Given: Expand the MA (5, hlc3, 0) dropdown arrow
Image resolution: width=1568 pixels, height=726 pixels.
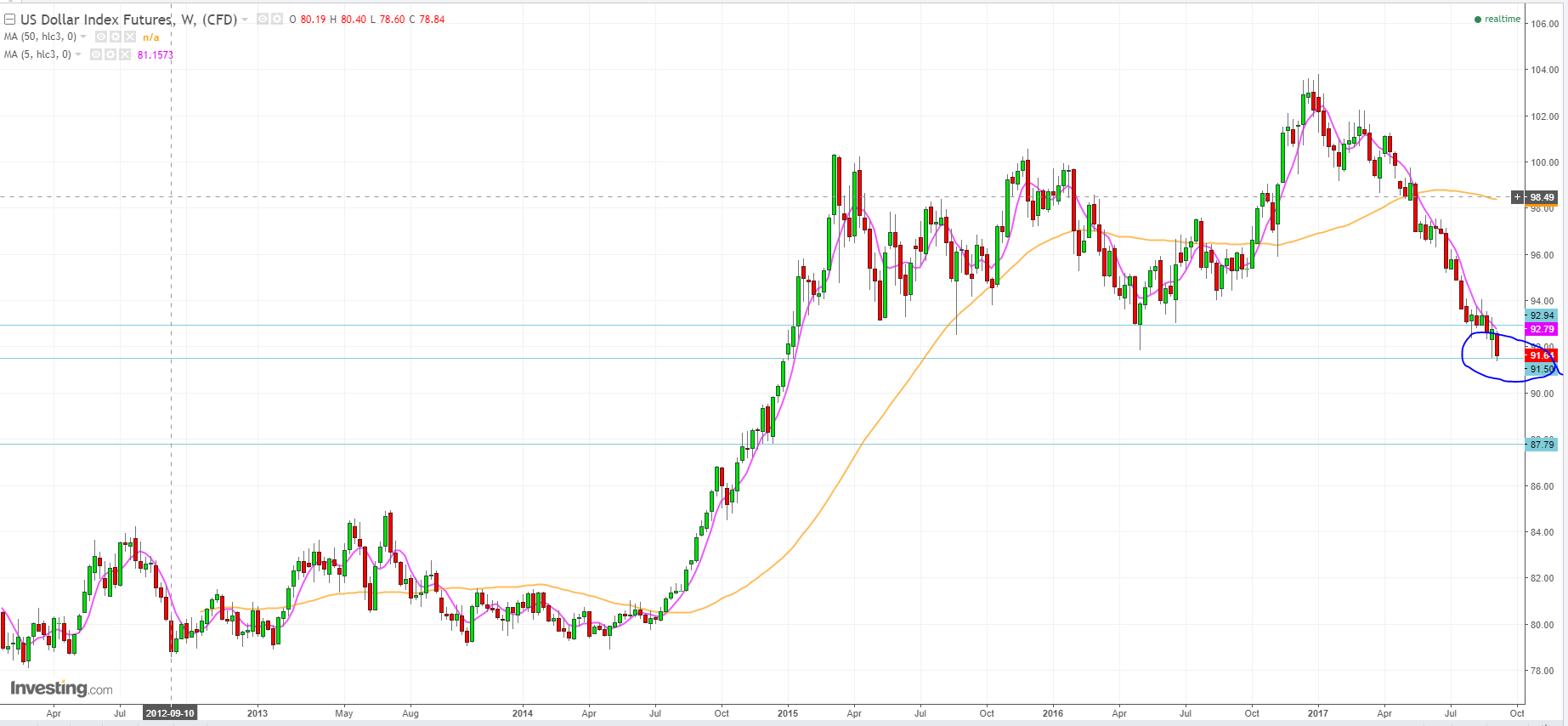Looking at the screenshot, I should [x=78, y=54].
